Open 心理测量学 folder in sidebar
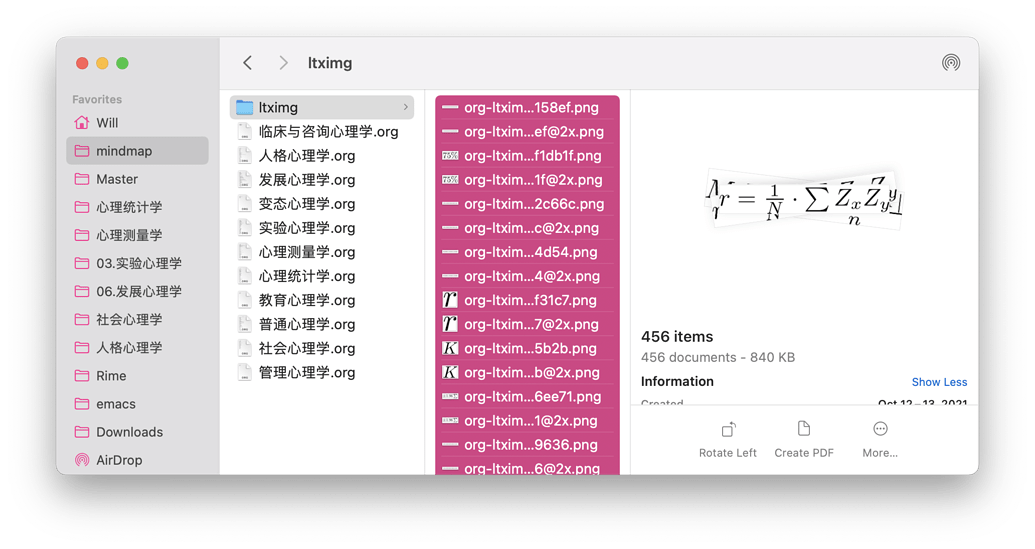This screenshot has height=549, width=1035. click(x=137, y=235)
